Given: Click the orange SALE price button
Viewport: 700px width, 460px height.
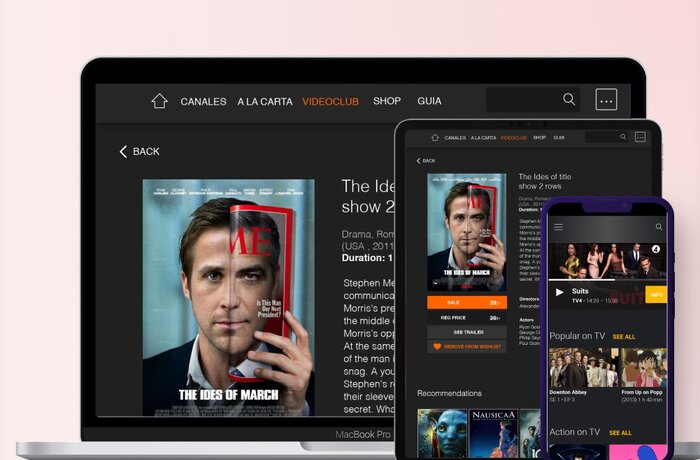Looking at the screenshot, I should click(466, 302).
